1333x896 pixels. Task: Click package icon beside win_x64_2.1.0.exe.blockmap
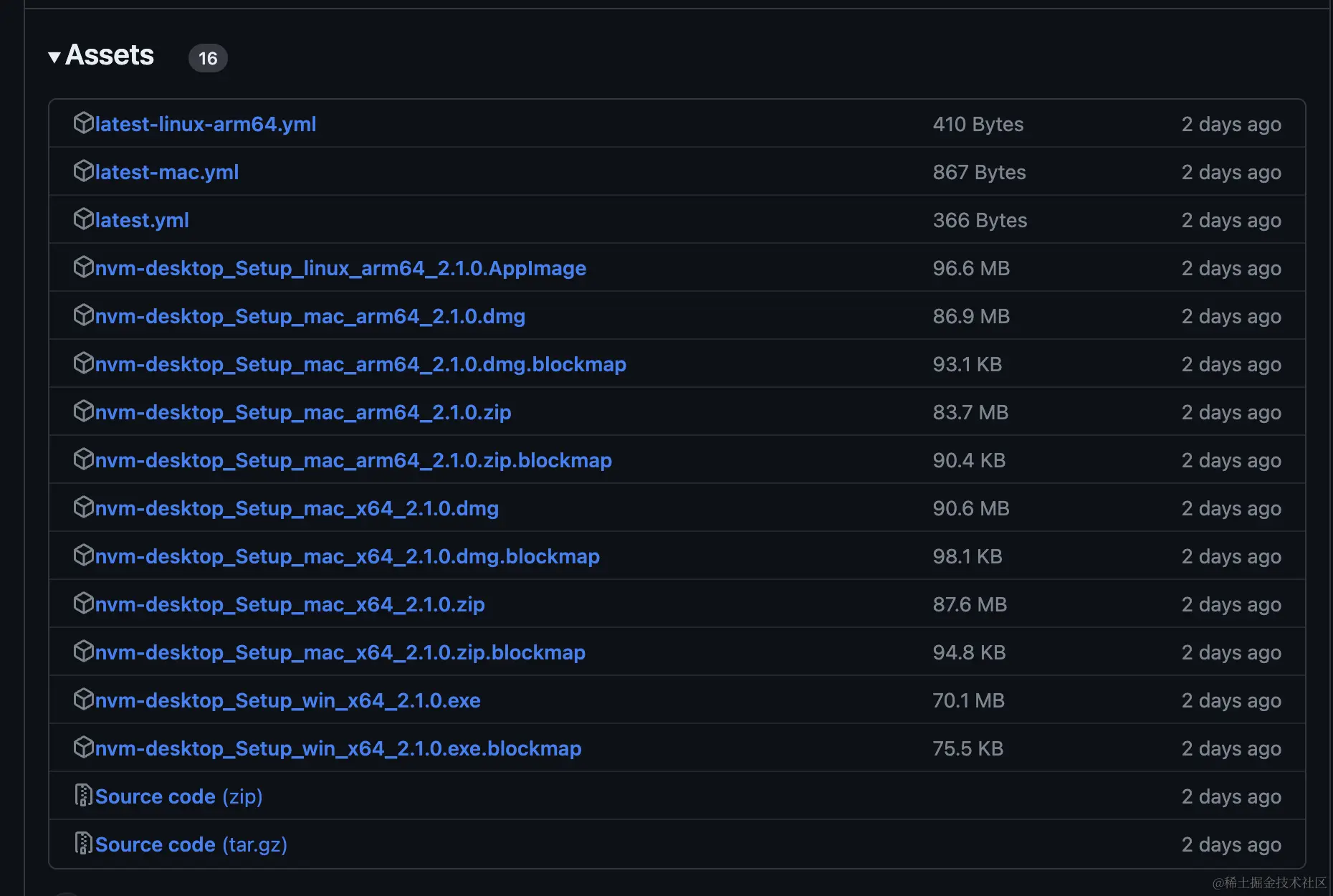pos(84,748)
